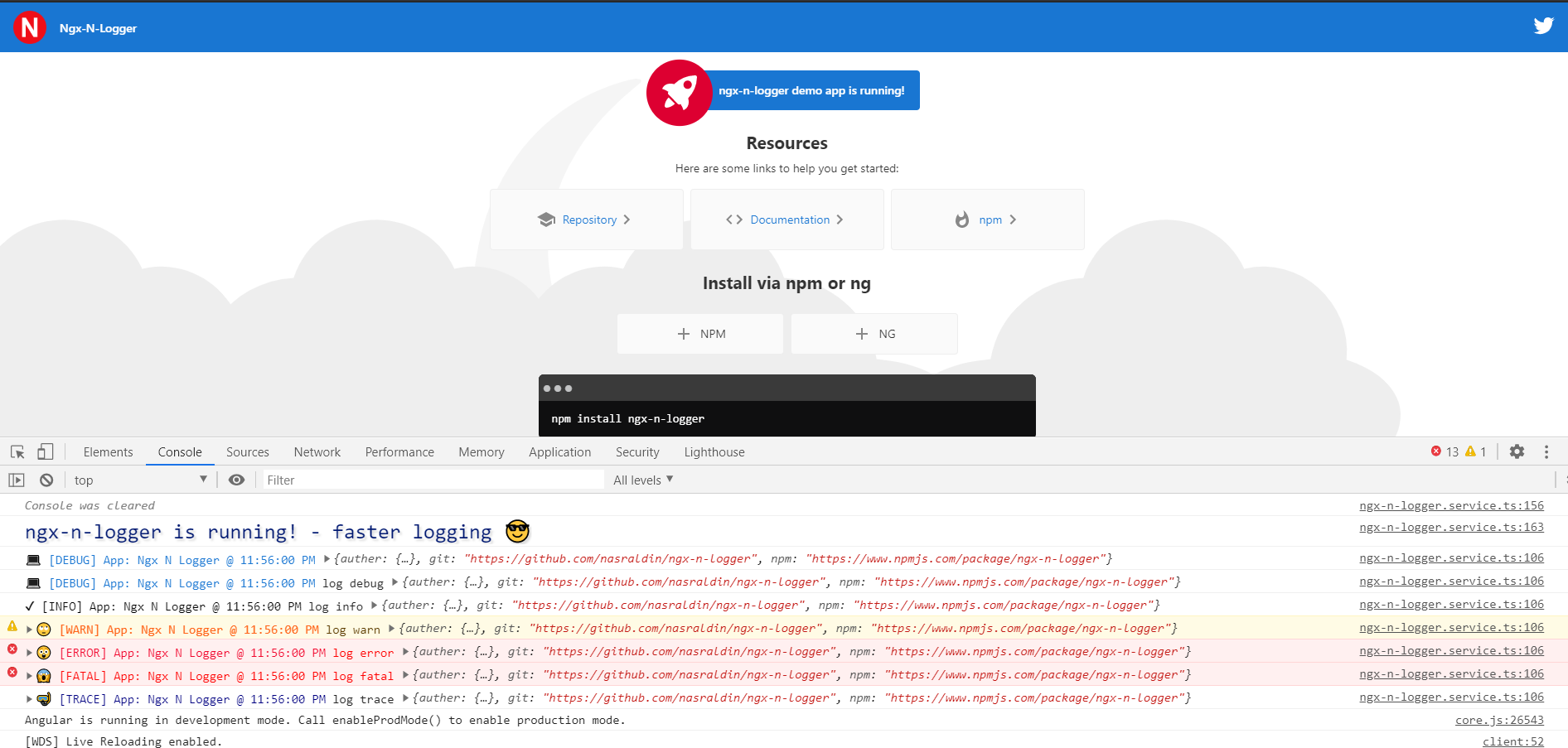The height and width of the screenshot is (748, 1568).
Task: Open the npm resource link
Action: point(988,220)
